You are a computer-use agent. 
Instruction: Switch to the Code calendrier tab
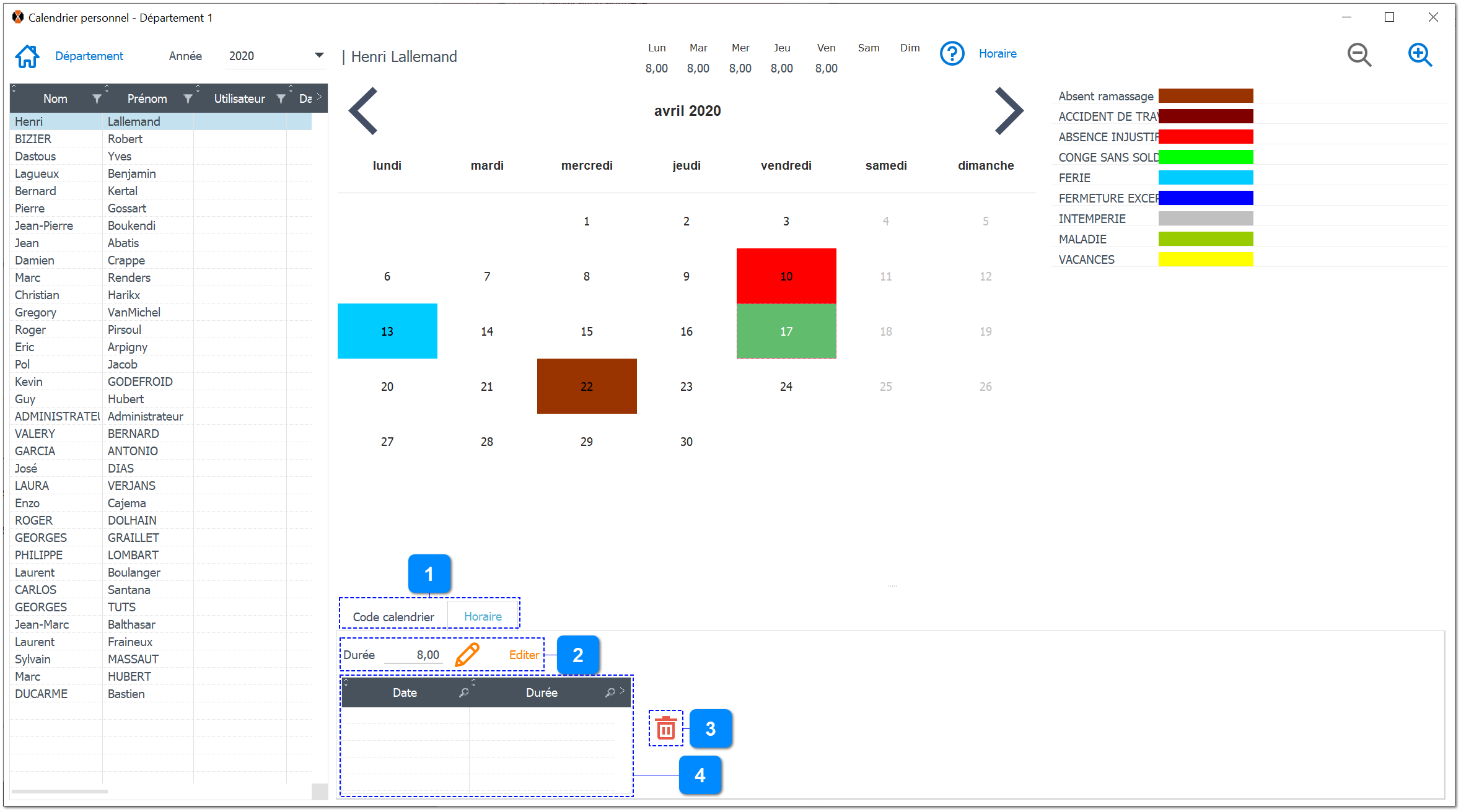tap(393, 616)
